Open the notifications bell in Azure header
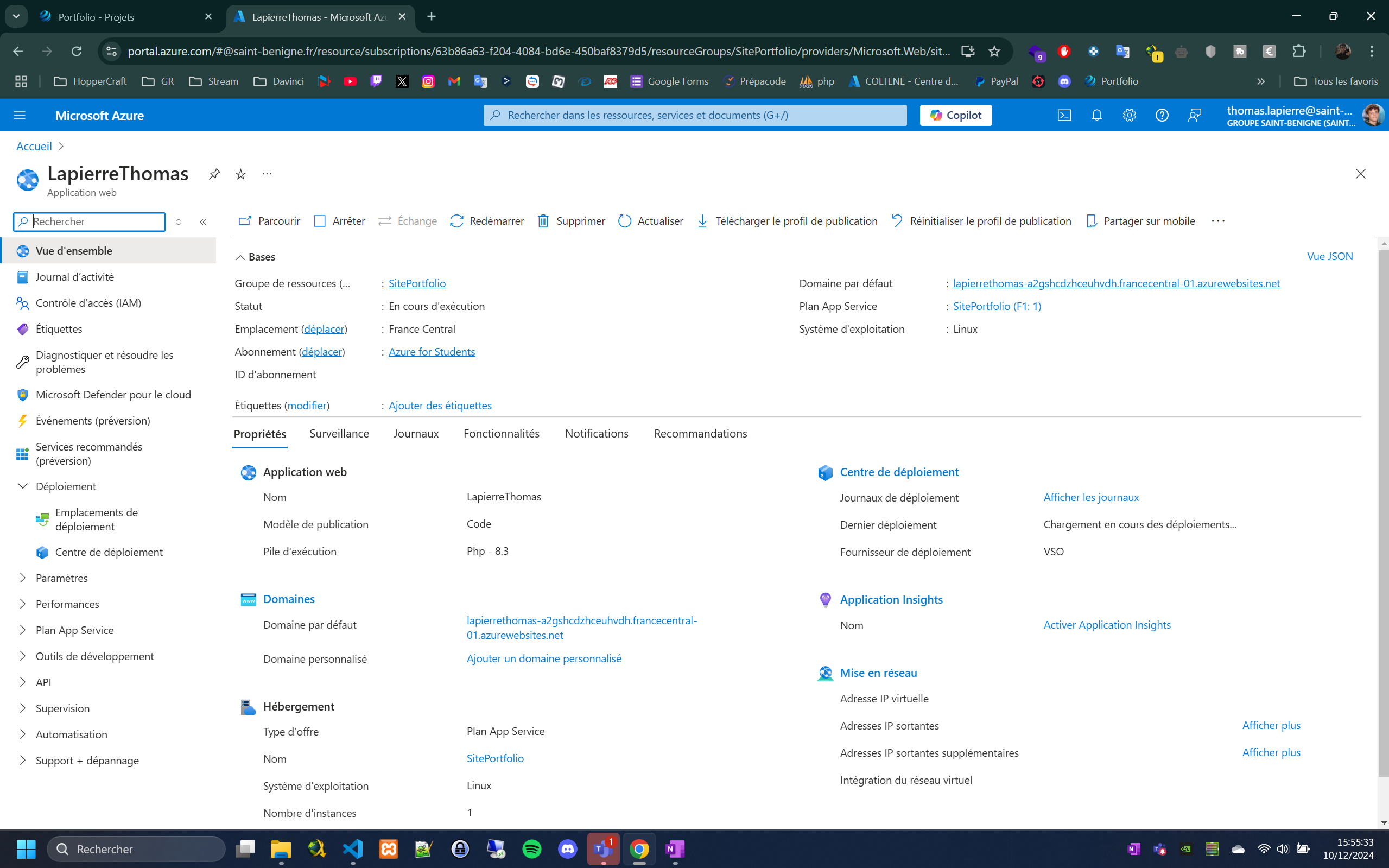 (x=1097, y=116)
